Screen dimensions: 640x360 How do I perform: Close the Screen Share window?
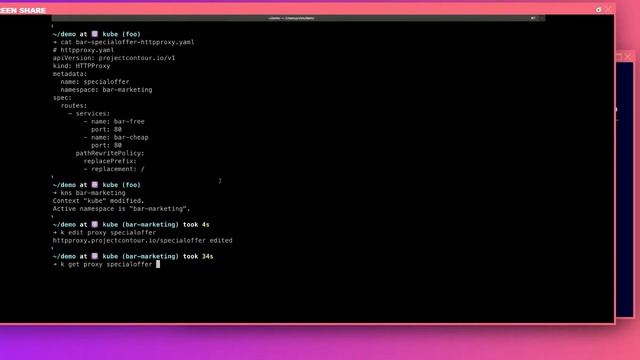(609, 10)
